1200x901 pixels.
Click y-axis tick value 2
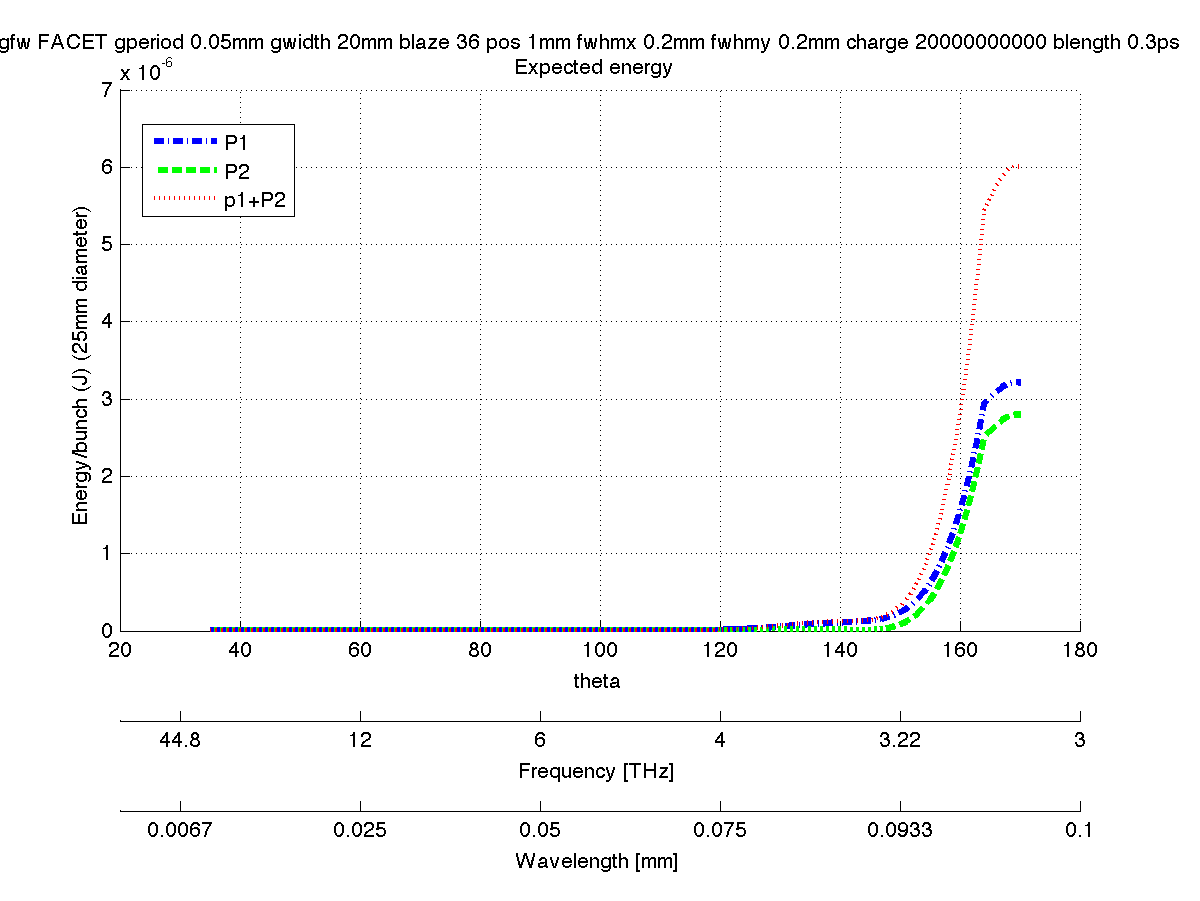[x=105, y=476]
